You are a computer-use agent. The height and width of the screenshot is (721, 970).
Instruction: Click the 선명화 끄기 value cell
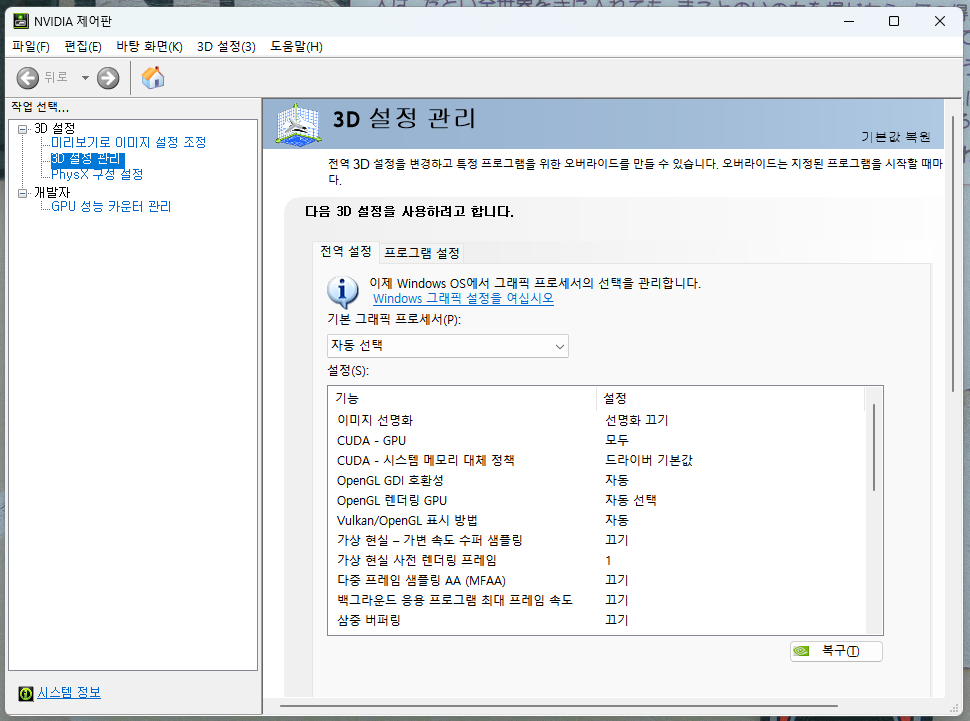637,420
